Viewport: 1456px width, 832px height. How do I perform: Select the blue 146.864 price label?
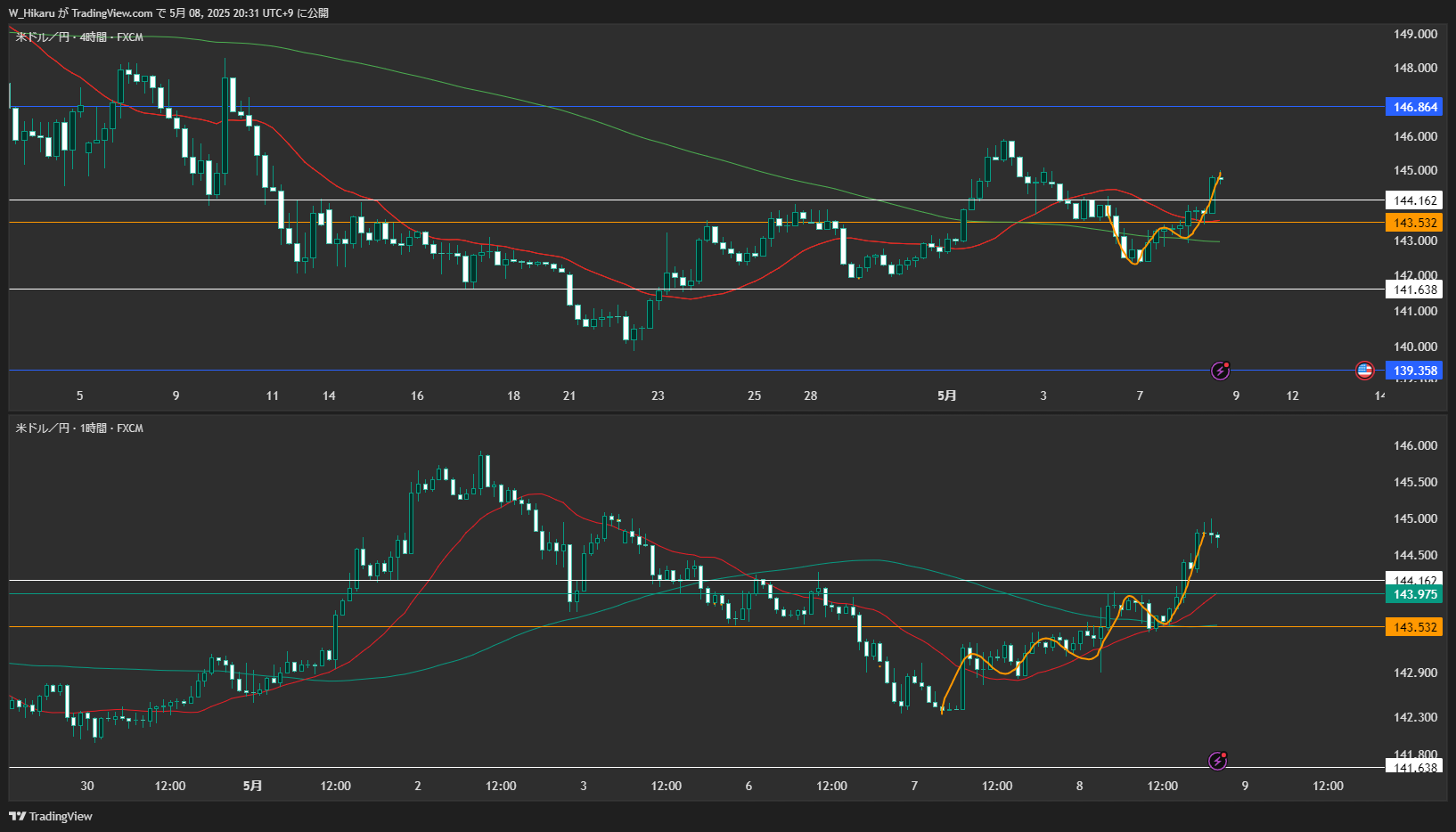(x=1414, y=107)
